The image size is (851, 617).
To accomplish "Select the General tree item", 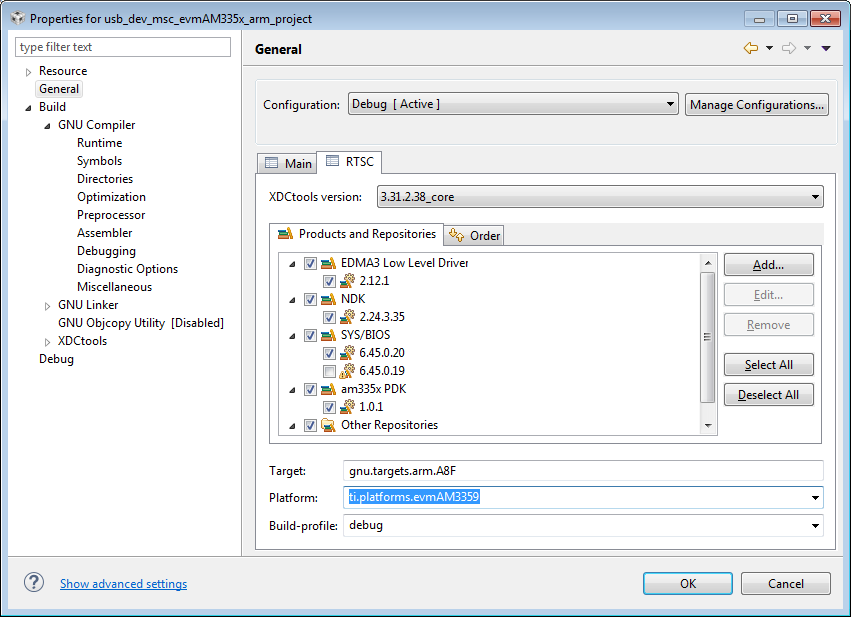I will point(59,89).
